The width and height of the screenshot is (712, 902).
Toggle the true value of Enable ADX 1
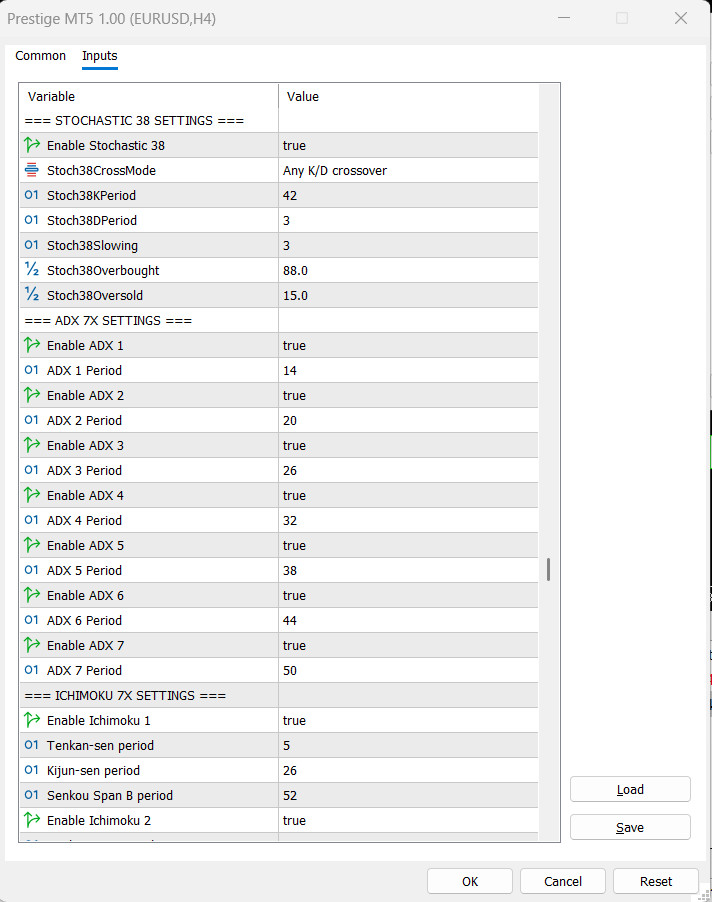click(x=408, y=345)
